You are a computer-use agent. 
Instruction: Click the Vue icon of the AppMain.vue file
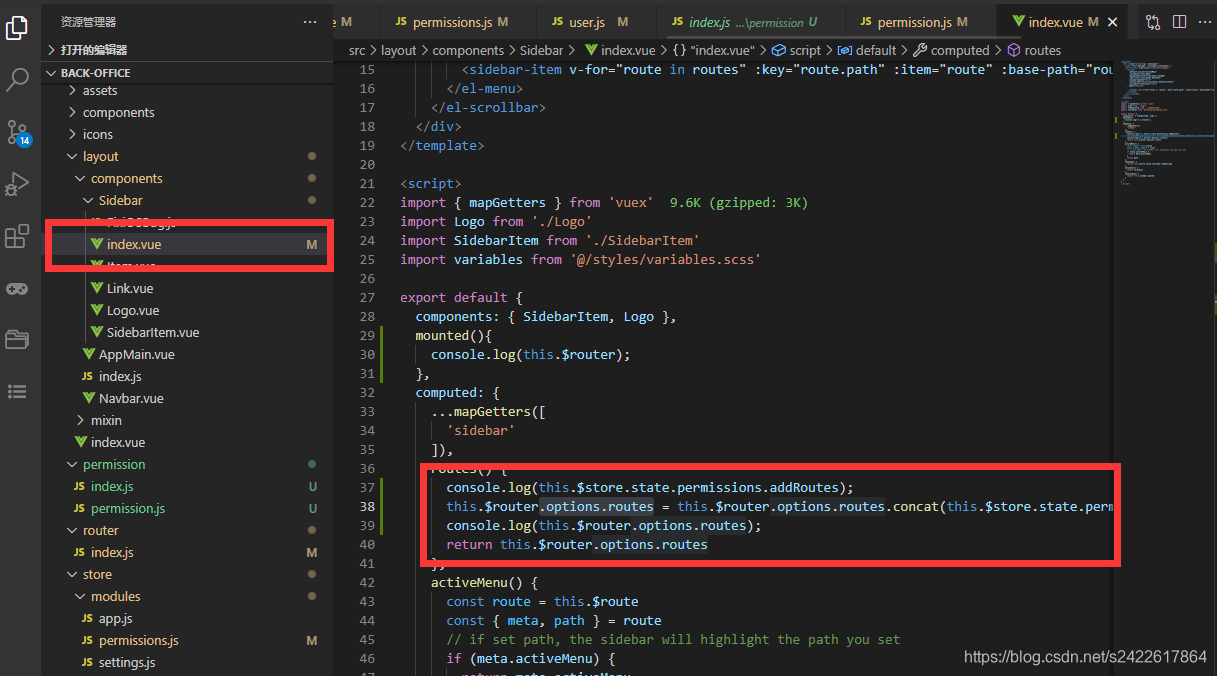pos(89,354)
